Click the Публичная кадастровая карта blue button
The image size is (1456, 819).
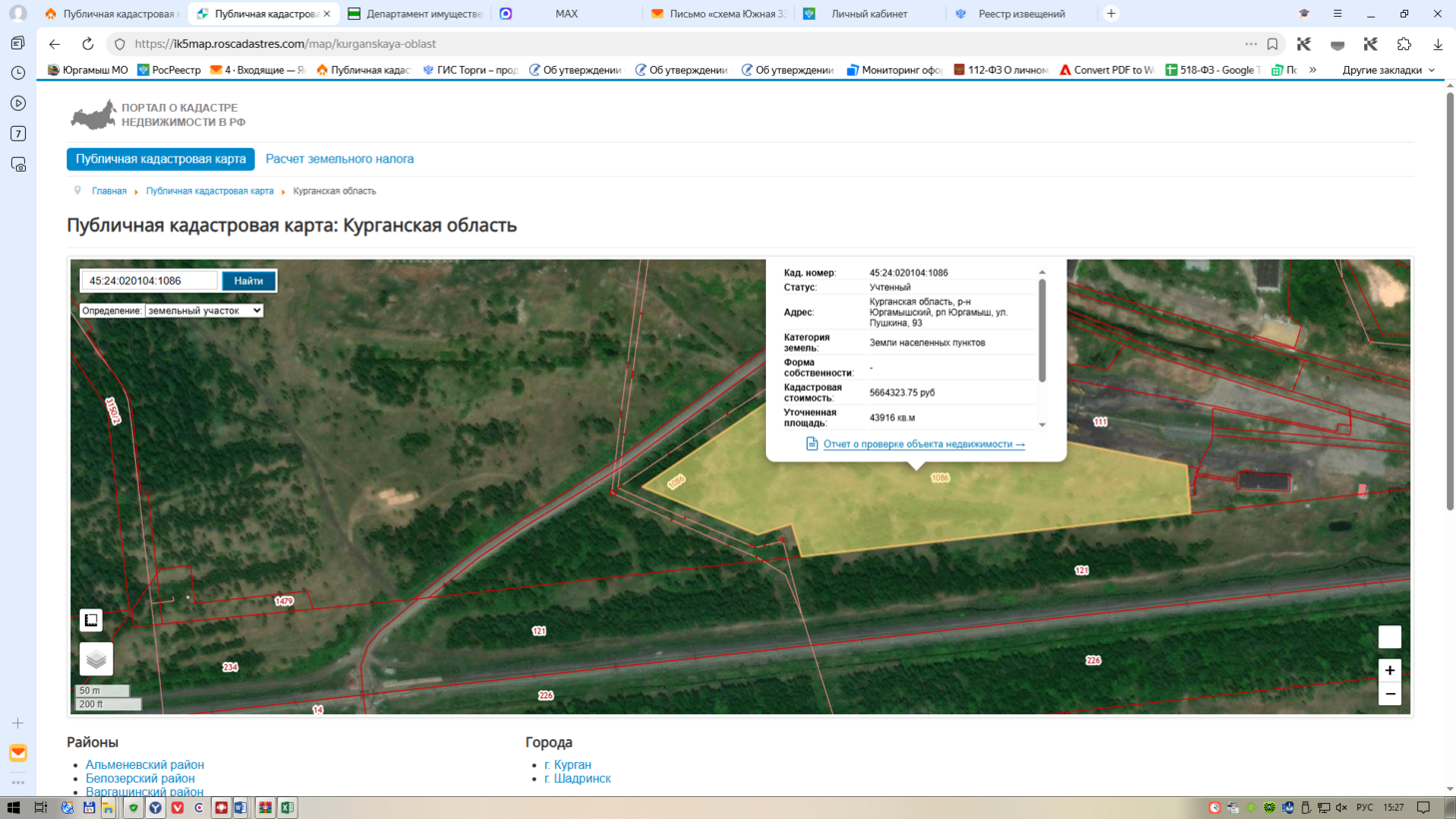pos(161,159)
